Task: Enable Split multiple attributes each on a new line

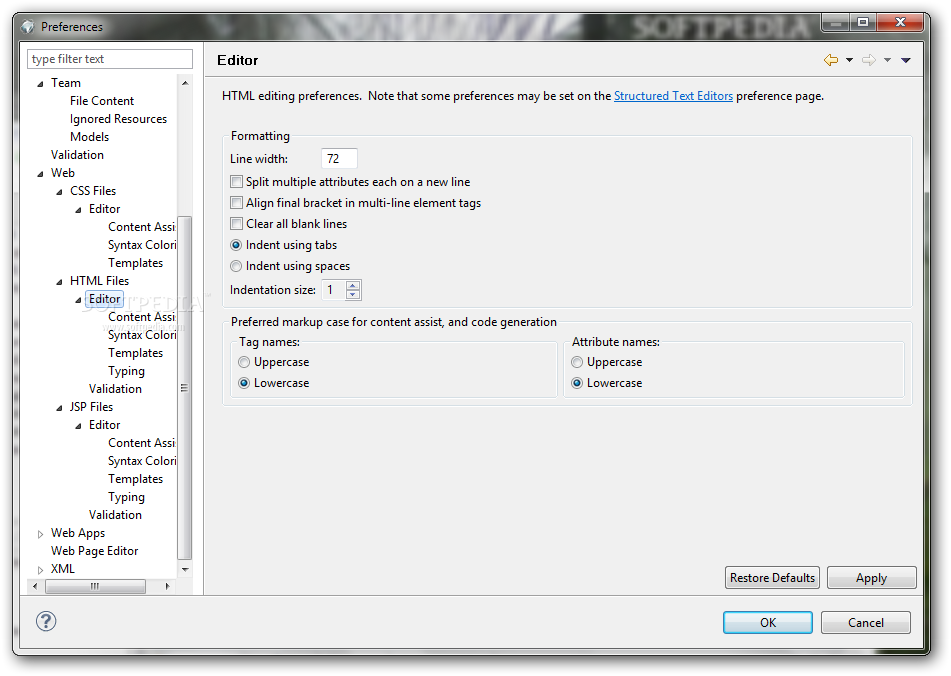Action: [x=237, y=182]
